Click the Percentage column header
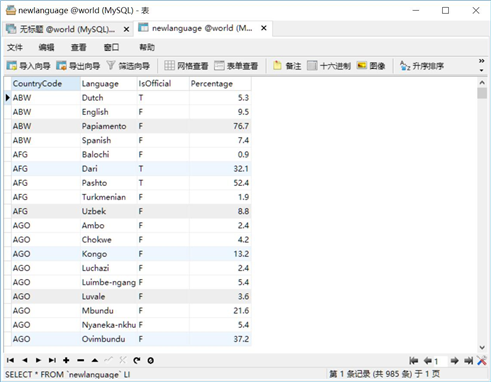The width and height of the screenshot is (491, 382). pos(220,84)
